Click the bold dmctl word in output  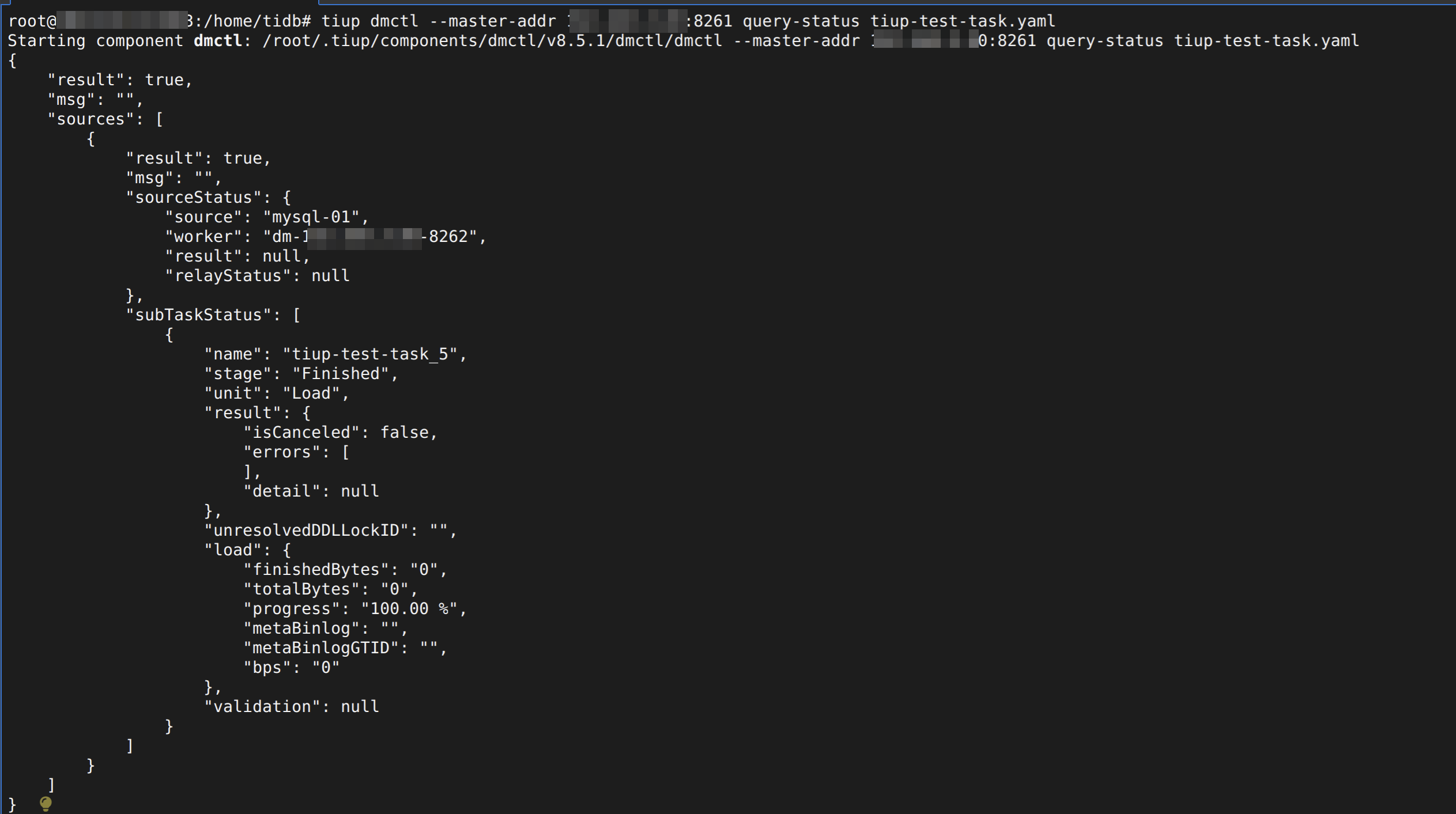[217, 41]
